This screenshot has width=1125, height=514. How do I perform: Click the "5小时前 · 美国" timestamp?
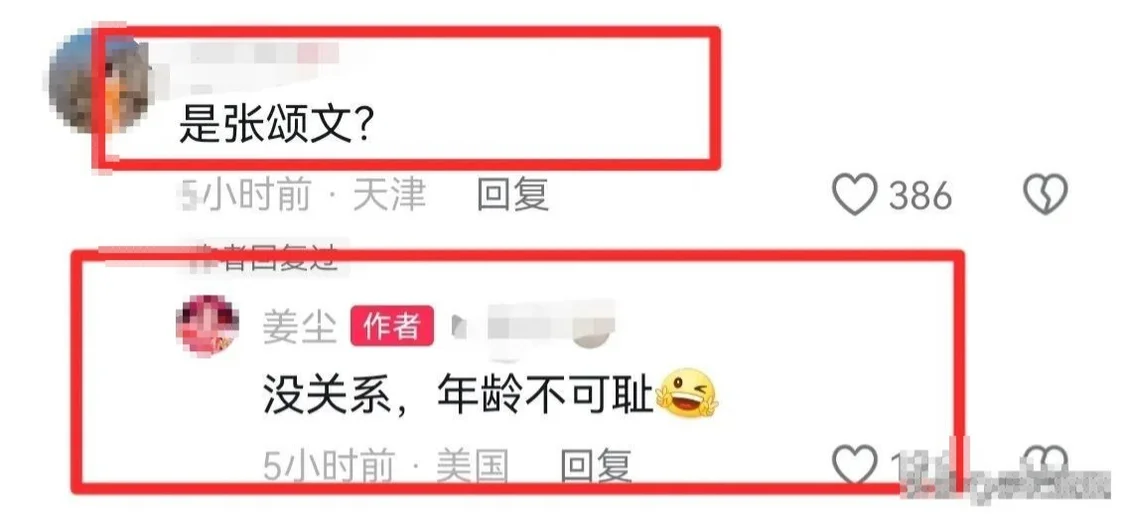click(x=386, y=465)
